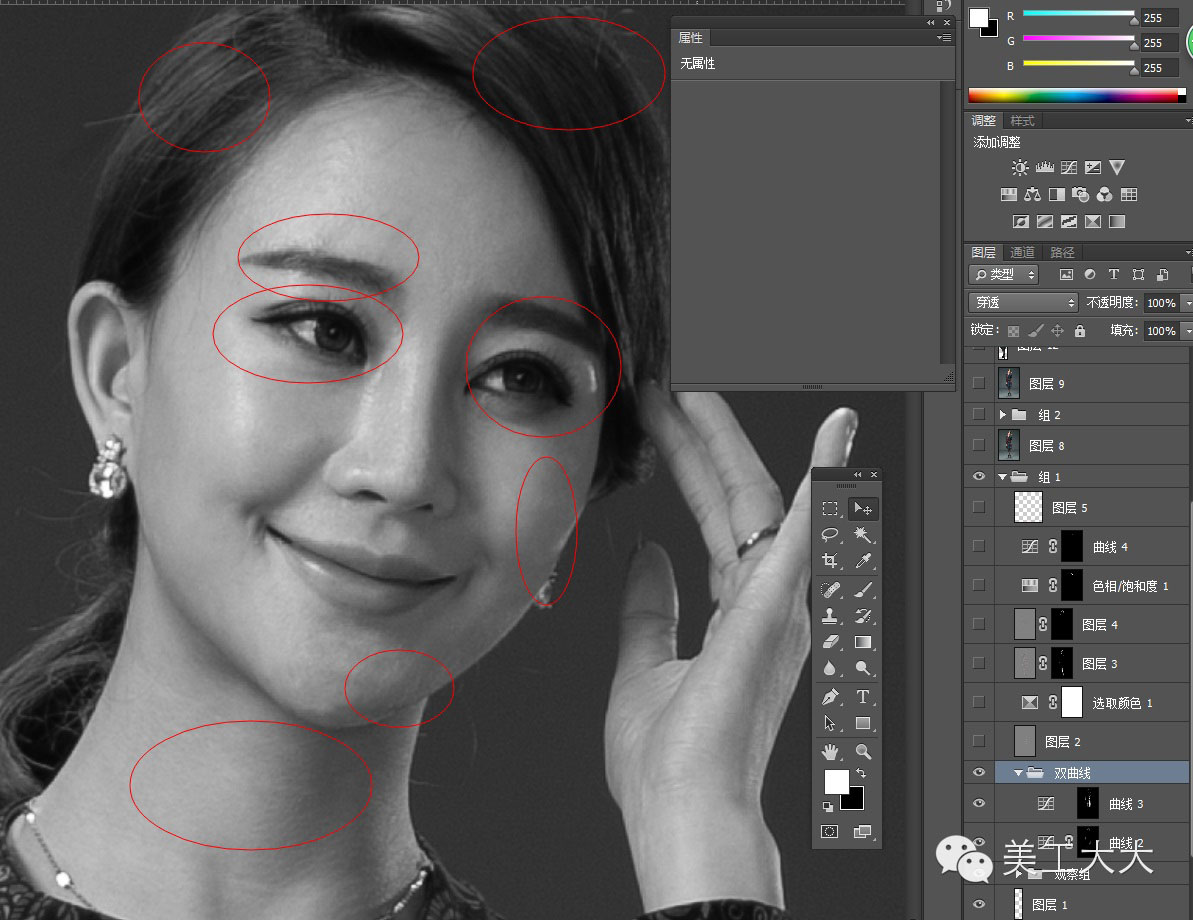The height and width of the screenshot is (920, 1193).
Task: Pick a color from the spectrum ramp
Action: point(1077,95)
